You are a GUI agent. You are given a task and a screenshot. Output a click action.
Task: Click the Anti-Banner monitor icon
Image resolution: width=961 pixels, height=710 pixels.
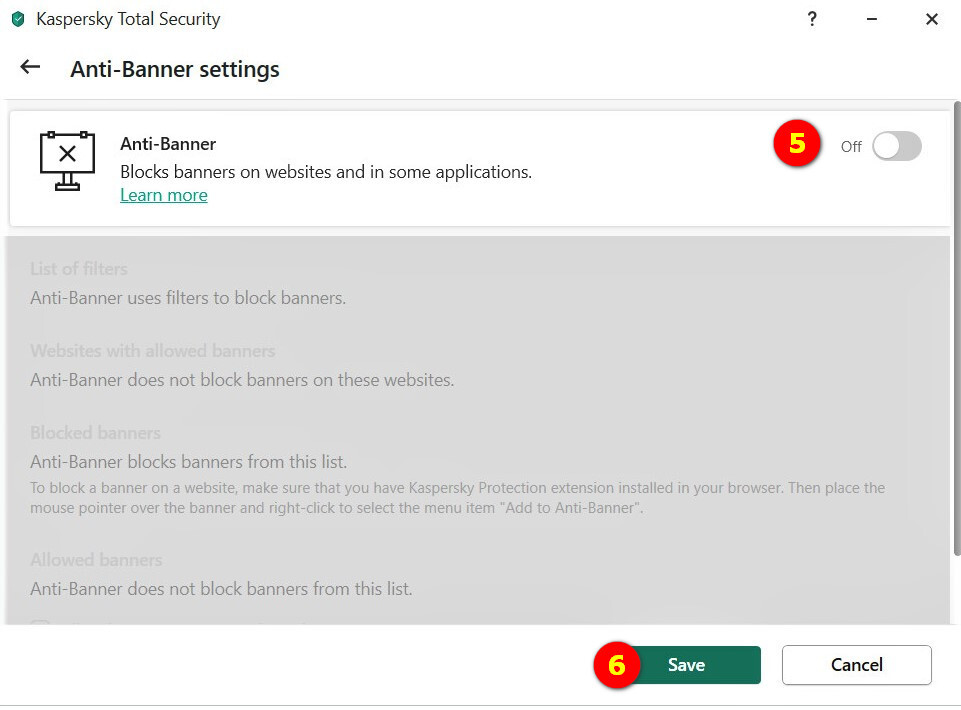[67, 160]
